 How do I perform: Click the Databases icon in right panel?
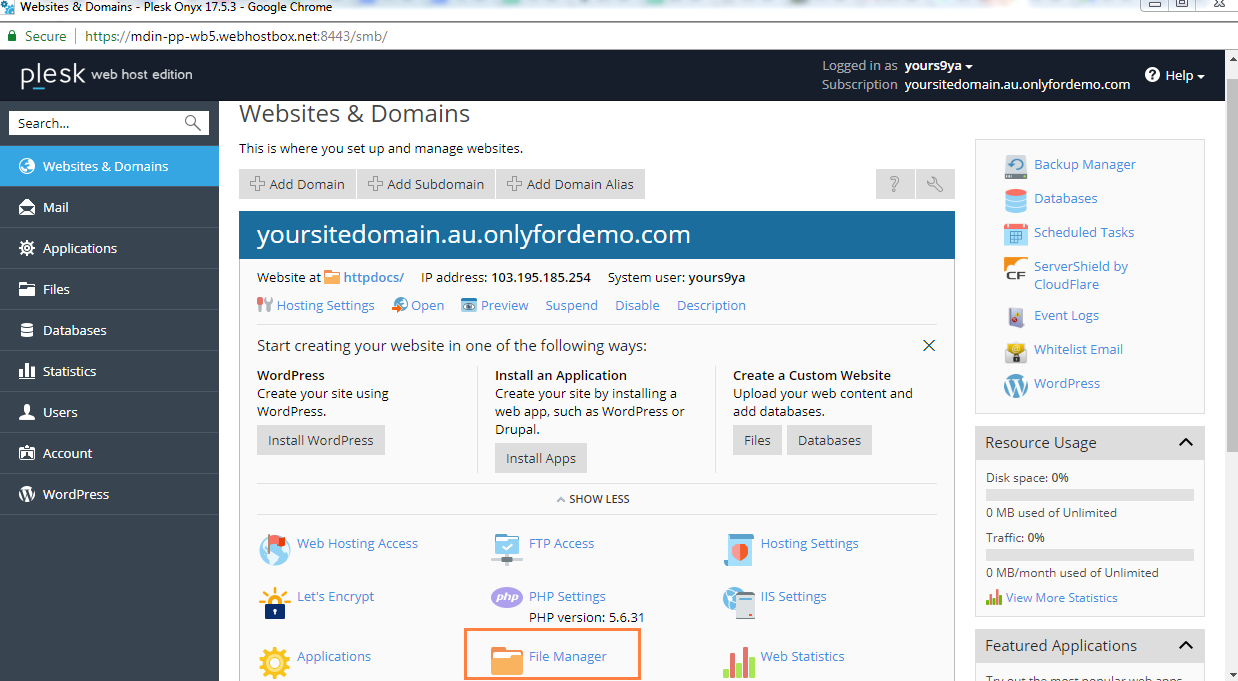(x=1016, y=199)
